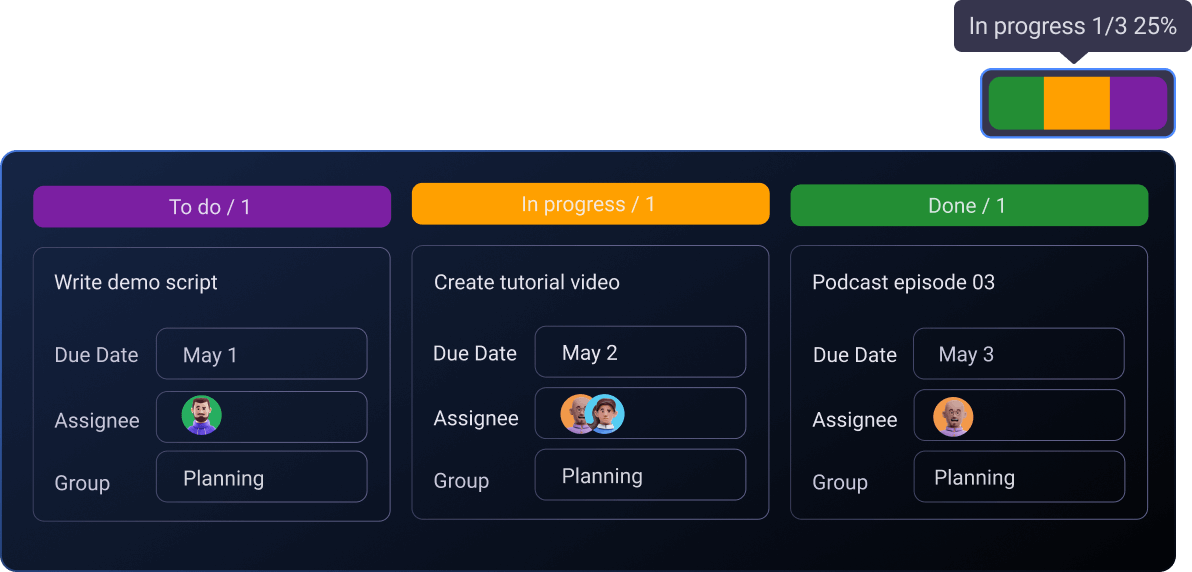Click the bearded assignee avatar on Write demo script
The width and height of the screenshot is (1192, 572).
coord(201,415)
